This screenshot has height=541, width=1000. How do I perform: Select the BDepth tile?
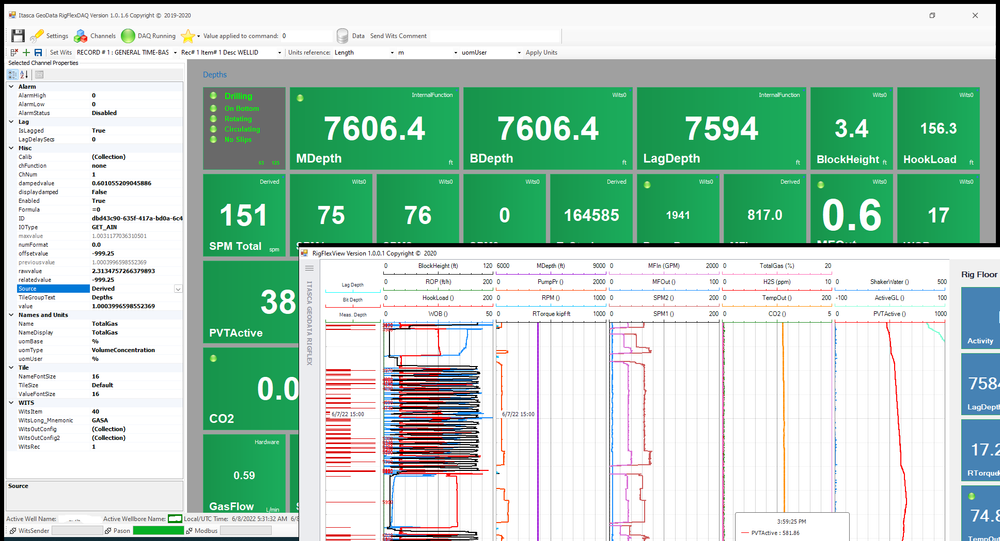[548, 128]
